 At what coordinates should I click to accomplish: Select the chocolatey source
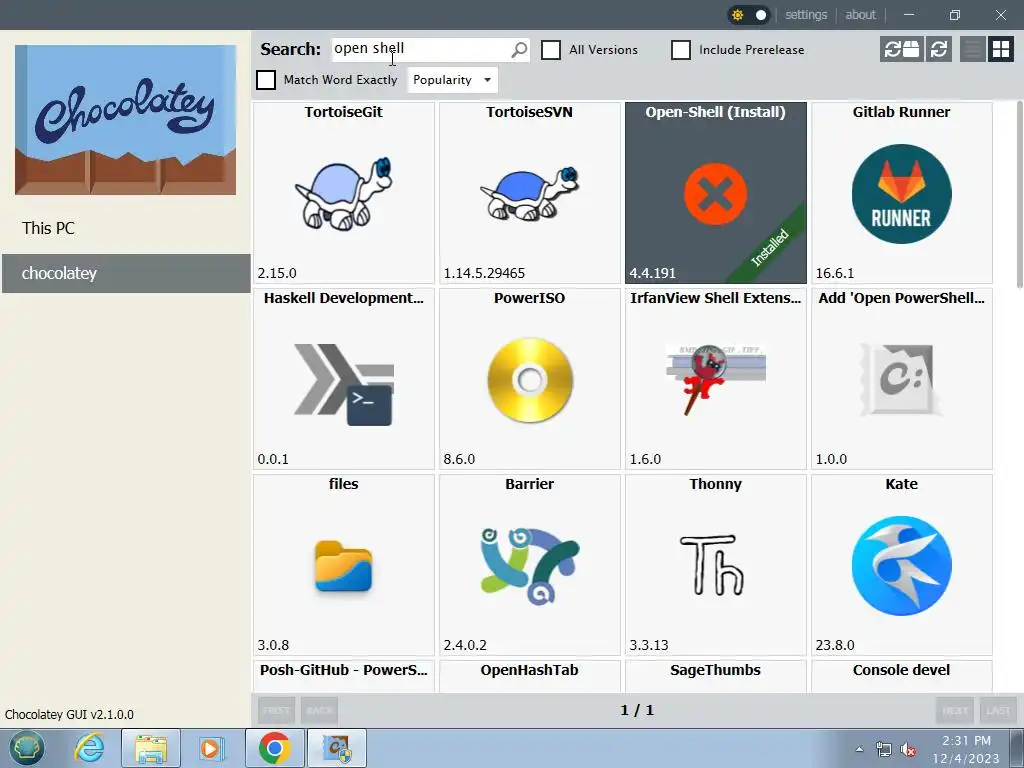[x=125, y=273]
